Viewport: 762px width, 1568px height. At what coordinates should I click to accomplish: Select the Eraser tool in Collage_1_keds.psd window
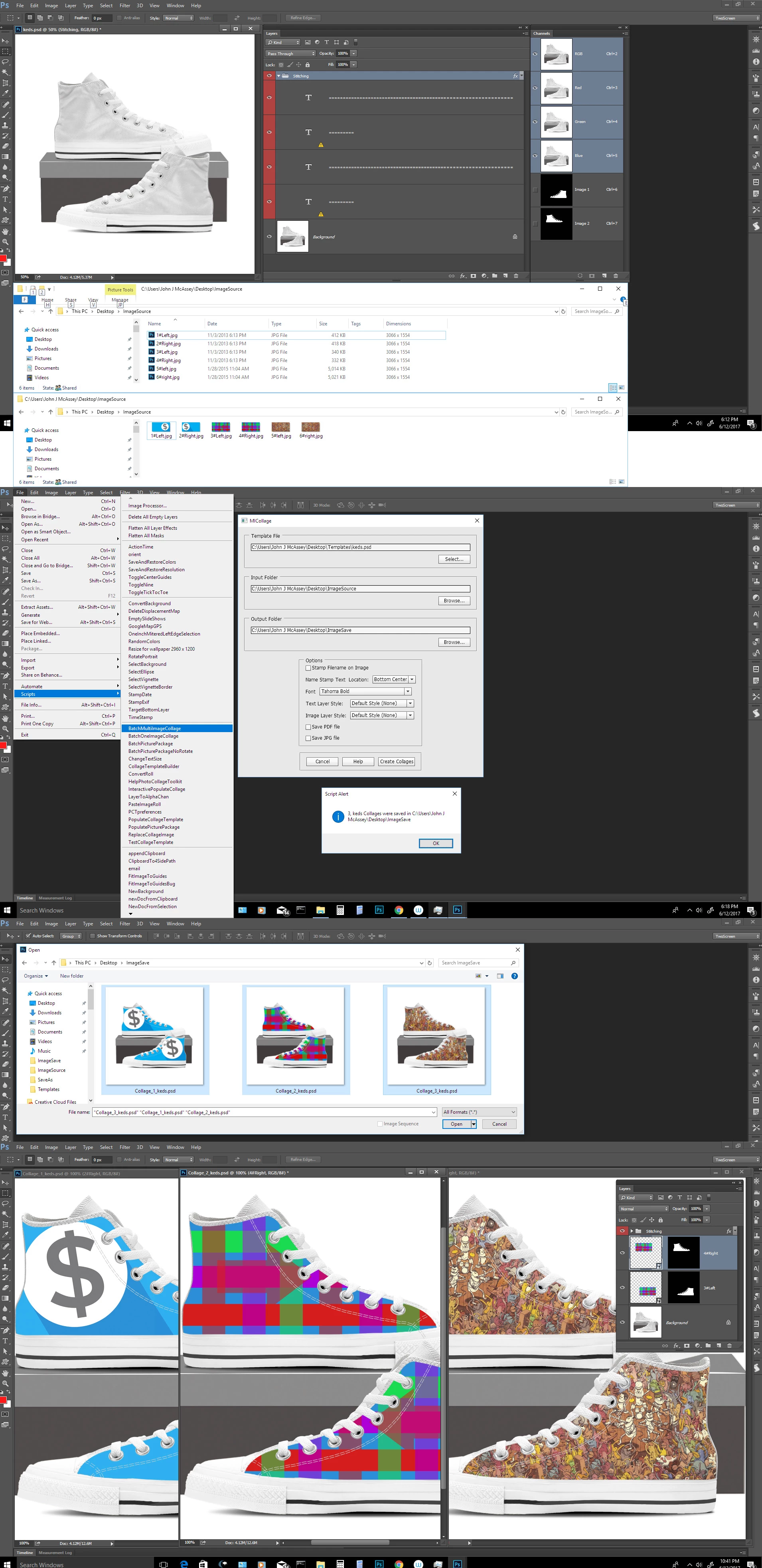point(6,1287)
